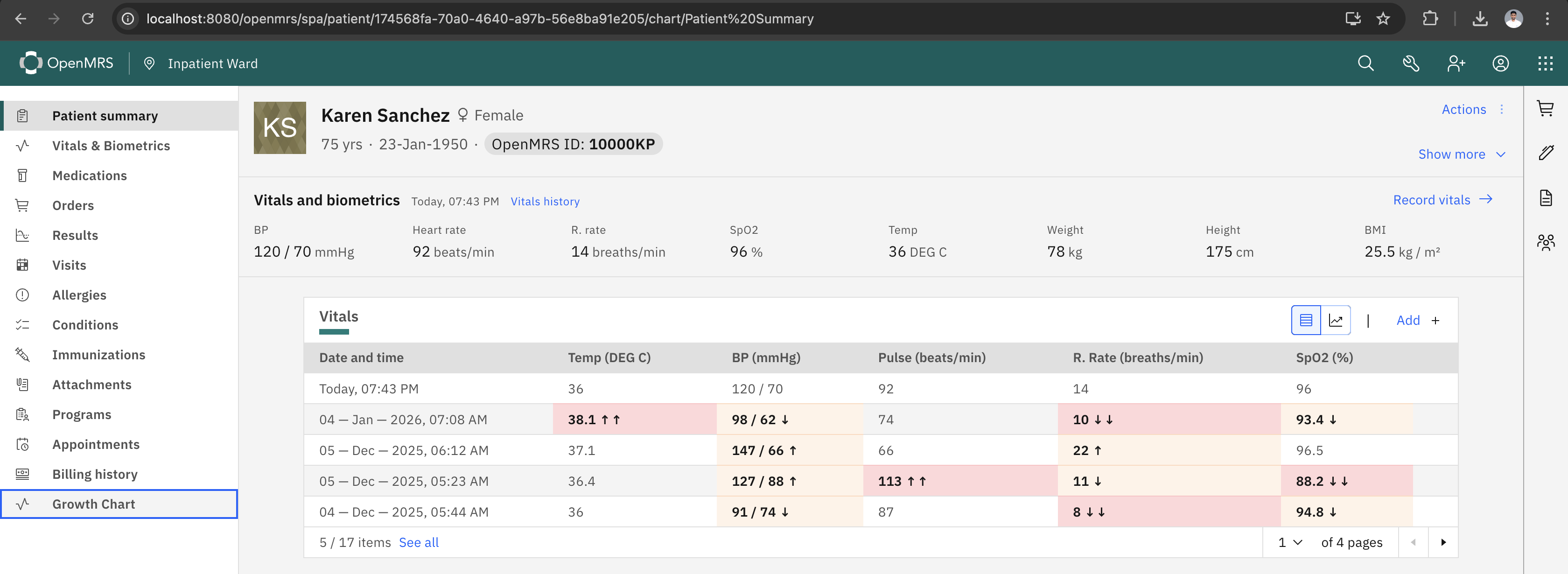
Task: Open the Actions overflow menu
Action: [1501, 110]
